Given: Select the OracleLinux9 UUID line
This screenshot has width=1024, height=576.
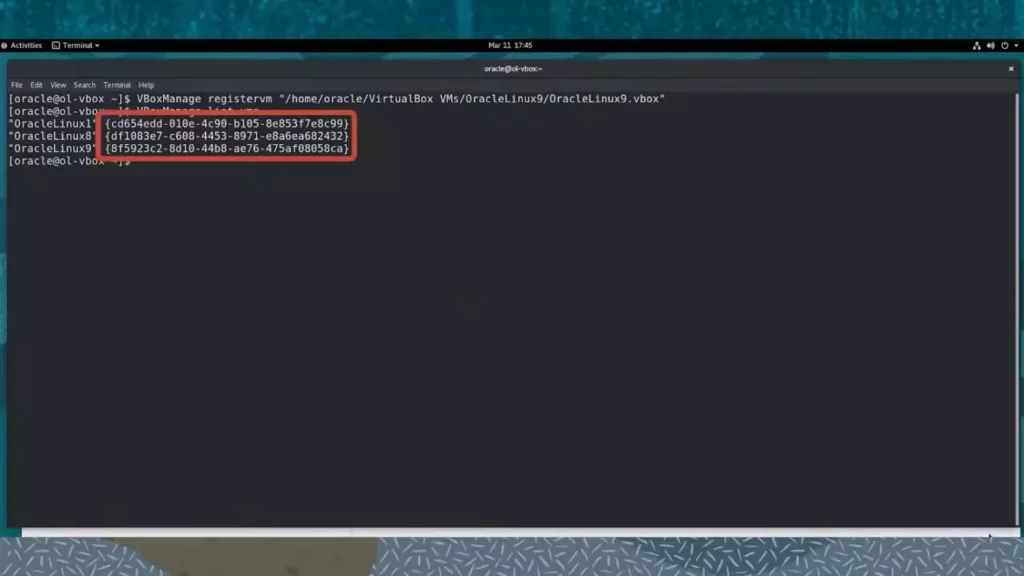Looking at the screenshot, I should pyautogui.click(x=180, y=148).
